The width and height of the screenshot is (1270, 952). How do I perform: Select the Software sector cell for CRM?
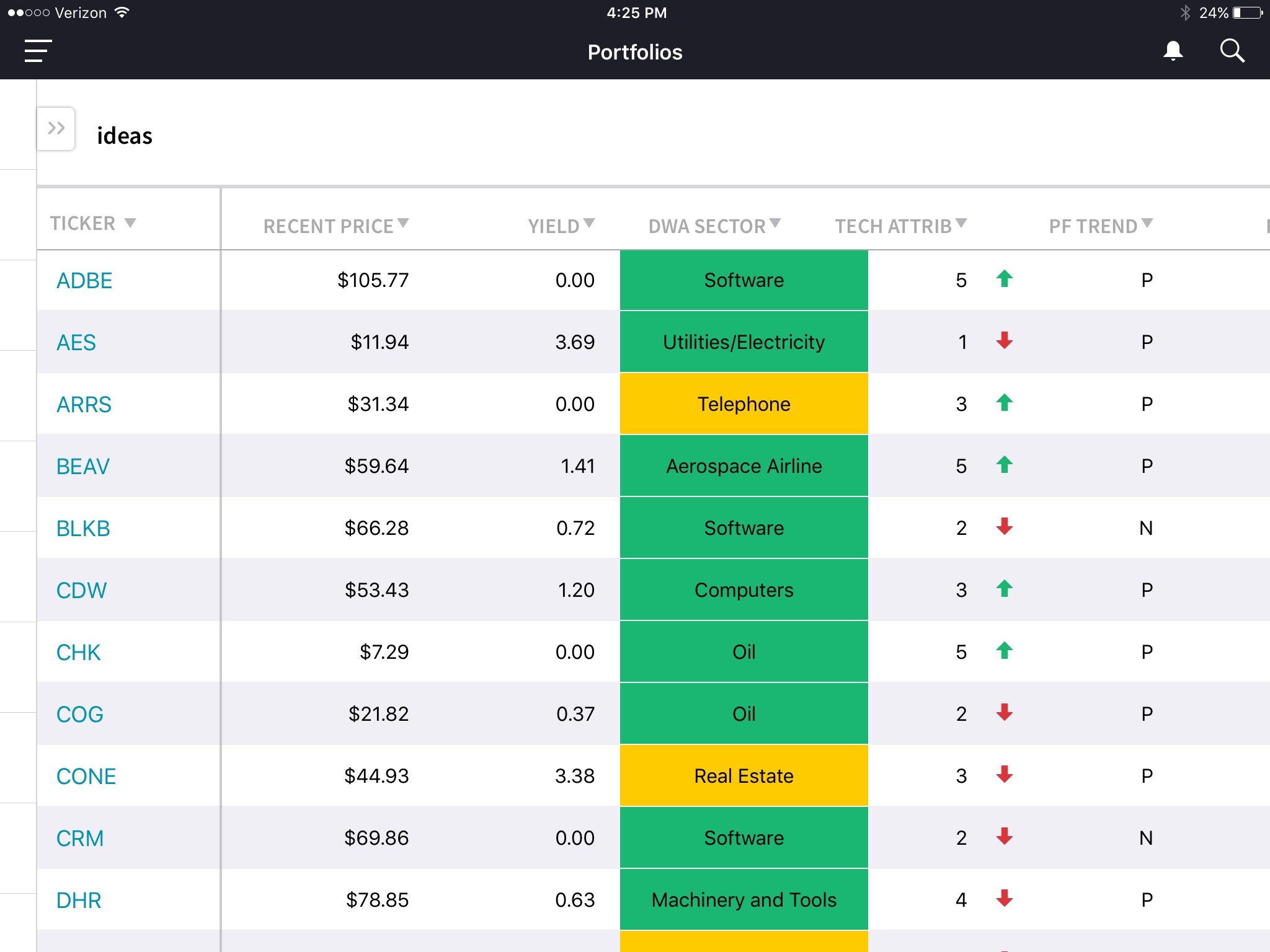(x=744, y=838)
